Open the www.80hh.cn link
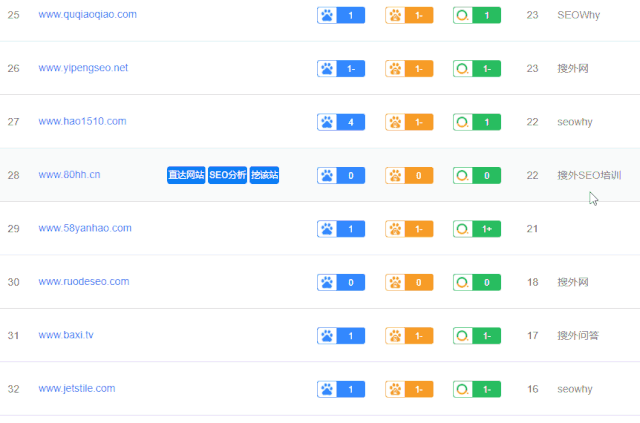 pos(69,175)
